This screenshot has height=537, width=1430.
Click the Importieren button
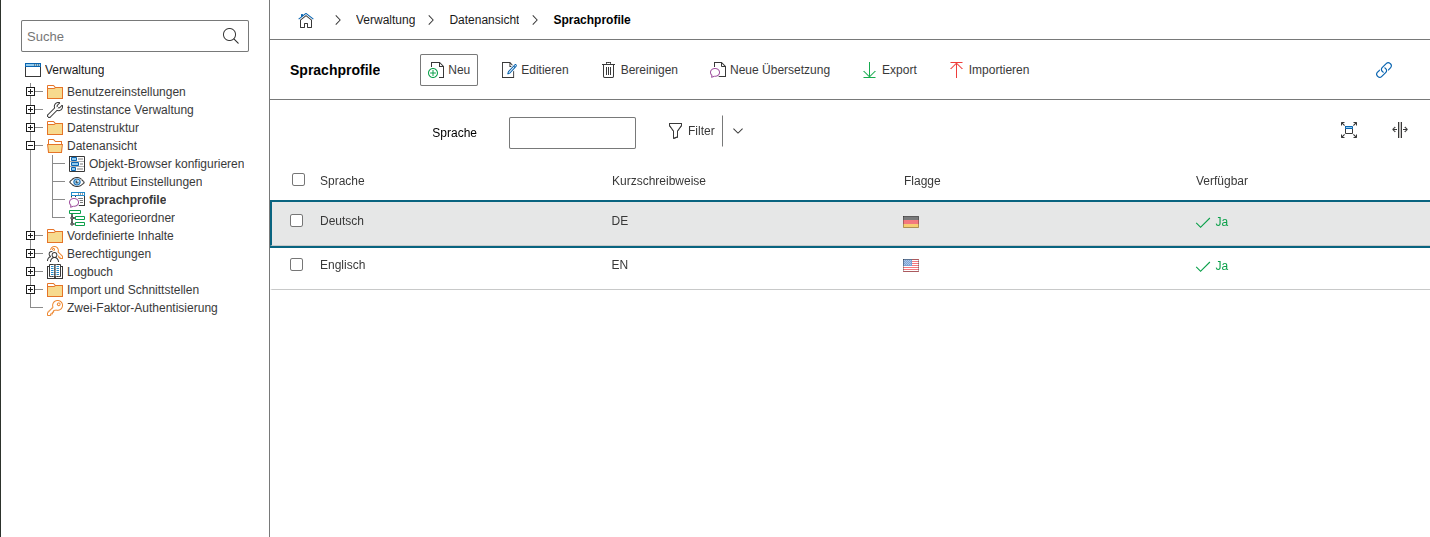(989, 70)
